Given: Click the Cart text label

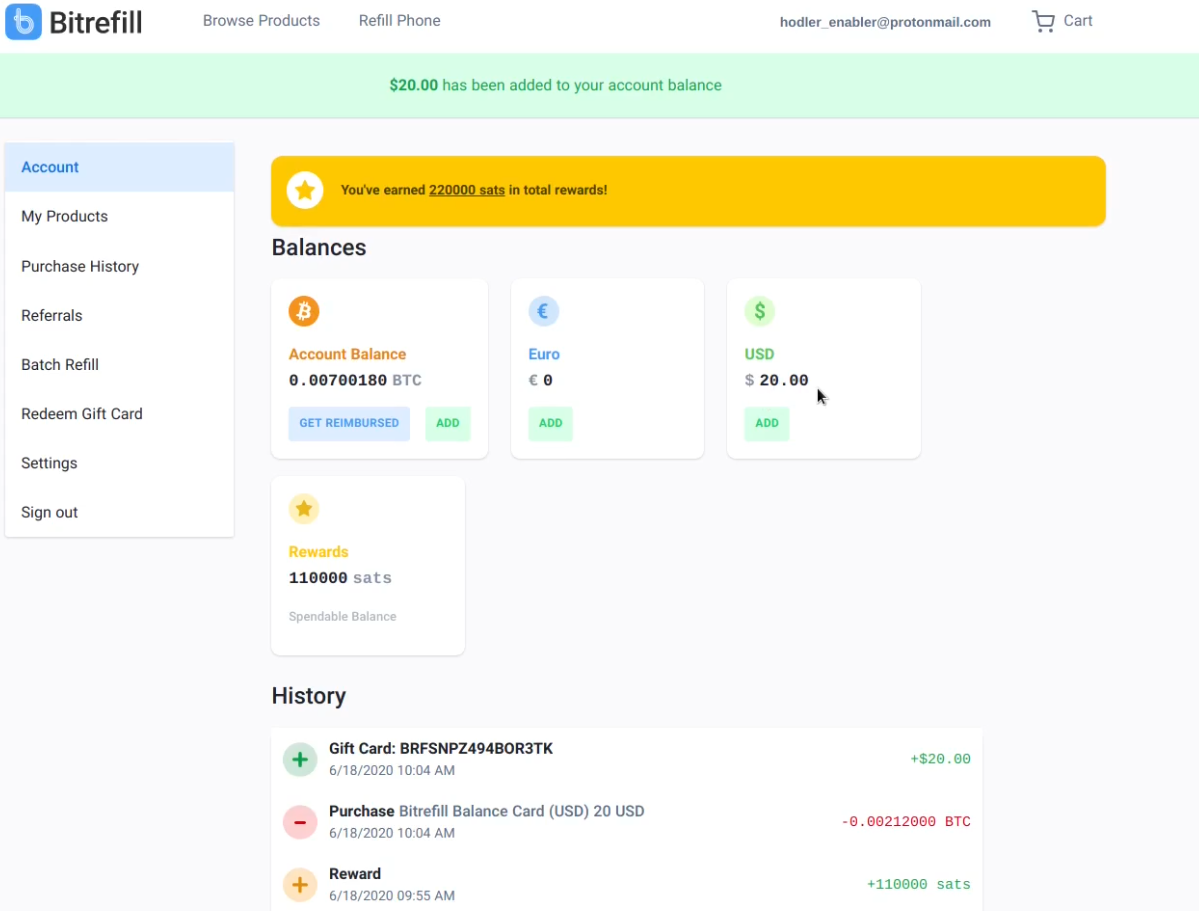Looking at the screenshot, I should click(x=1077, y=21).
